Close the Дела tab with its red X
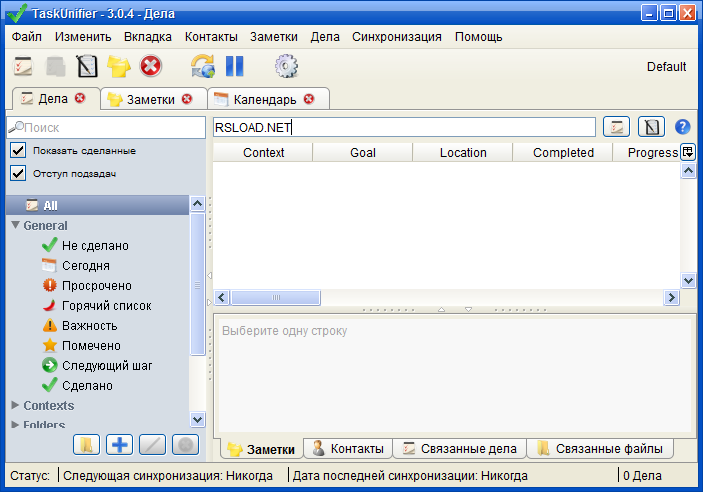 80,98
